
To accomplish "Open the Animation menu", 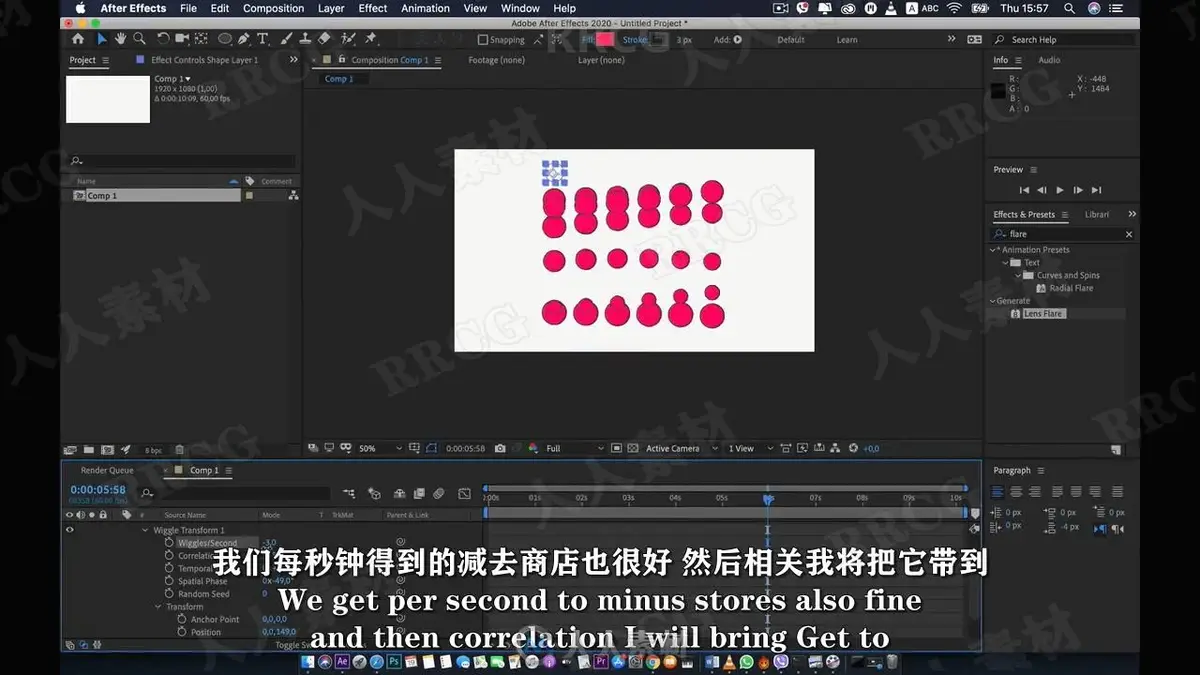I will click(x=425, y=8).
